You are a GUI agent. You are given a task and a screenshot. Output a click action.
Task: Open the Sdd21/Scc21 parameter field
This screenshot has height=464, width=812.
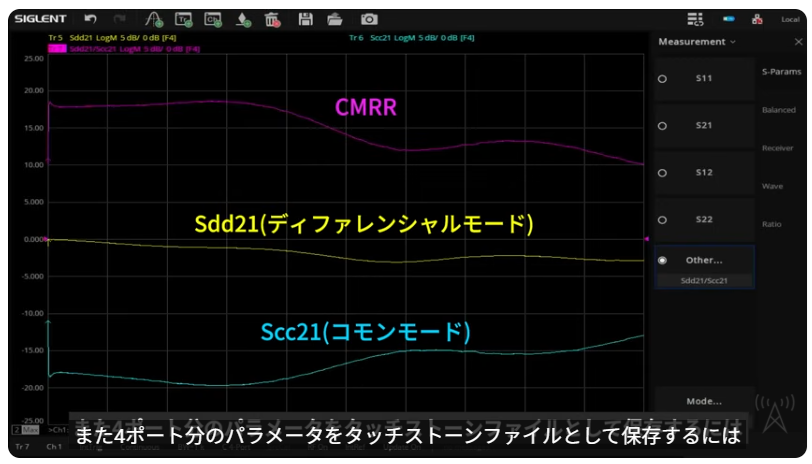[703, 281]
